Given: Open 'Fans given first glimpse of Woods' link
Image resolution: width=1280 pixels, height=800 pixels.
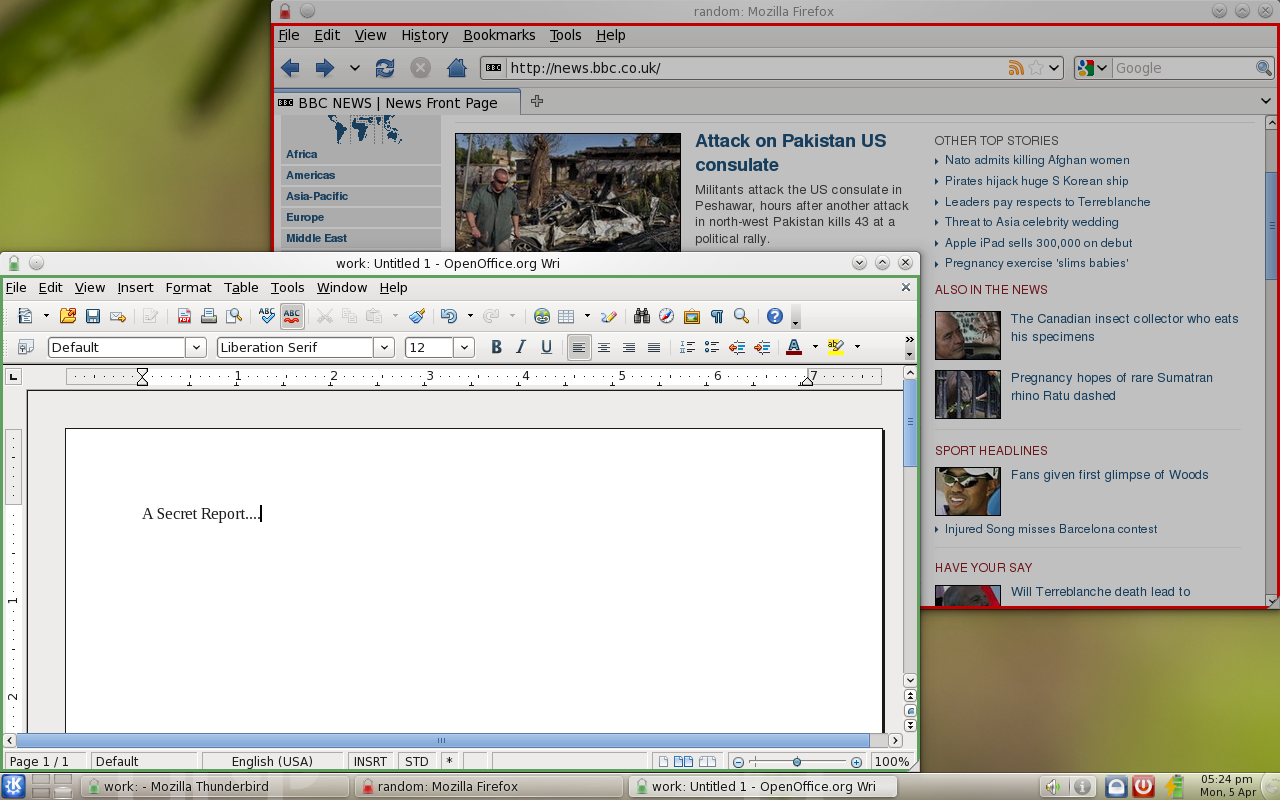Looking at the screenshot, I should coord(1110,475).
